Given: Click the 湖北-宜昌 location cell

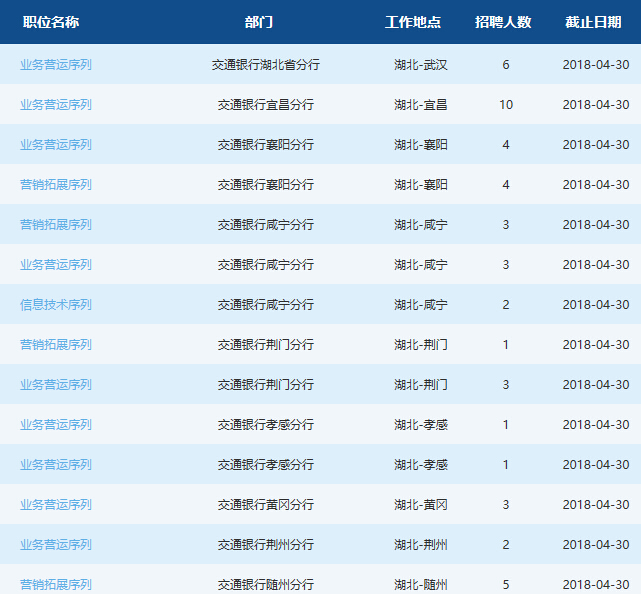Looking at the screenshot, I should pyautogui.click(x=421, y=105).
